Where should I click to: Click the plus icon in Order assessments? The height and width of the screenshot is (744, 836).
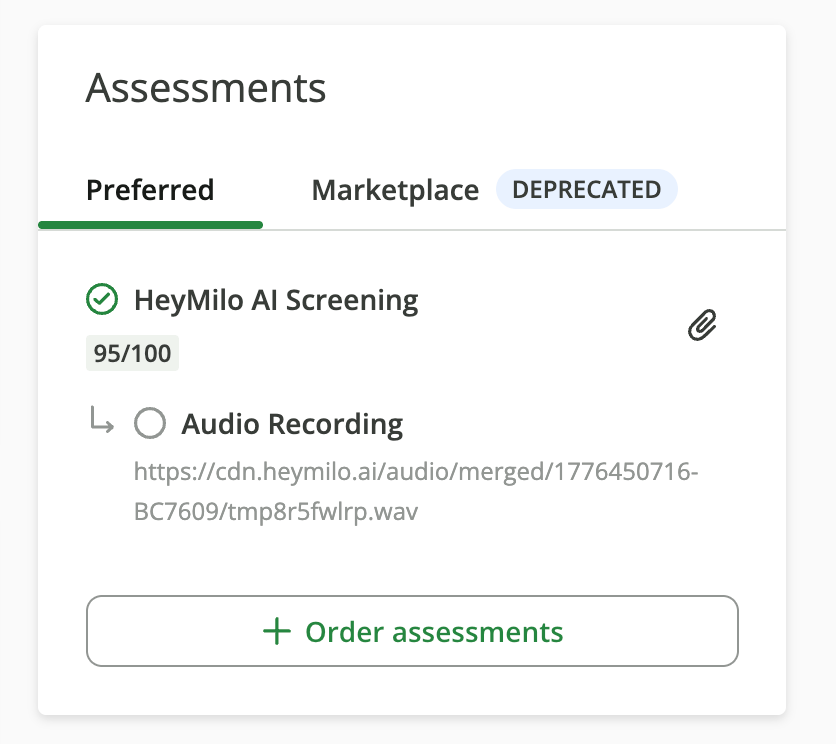[x=277, y=631]
